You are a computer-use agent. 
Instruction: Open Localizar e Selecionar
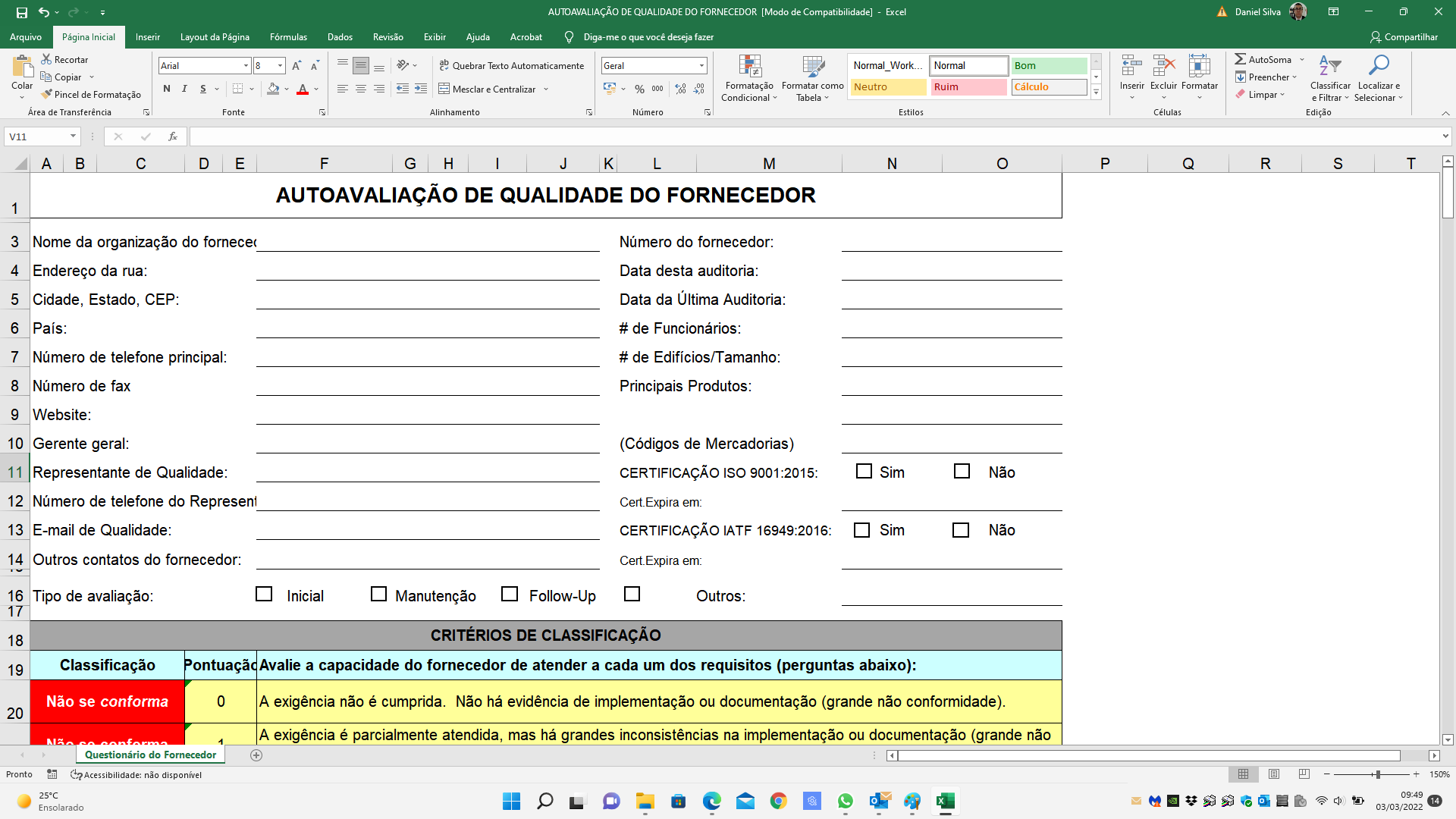click(x=1379, y=78)
